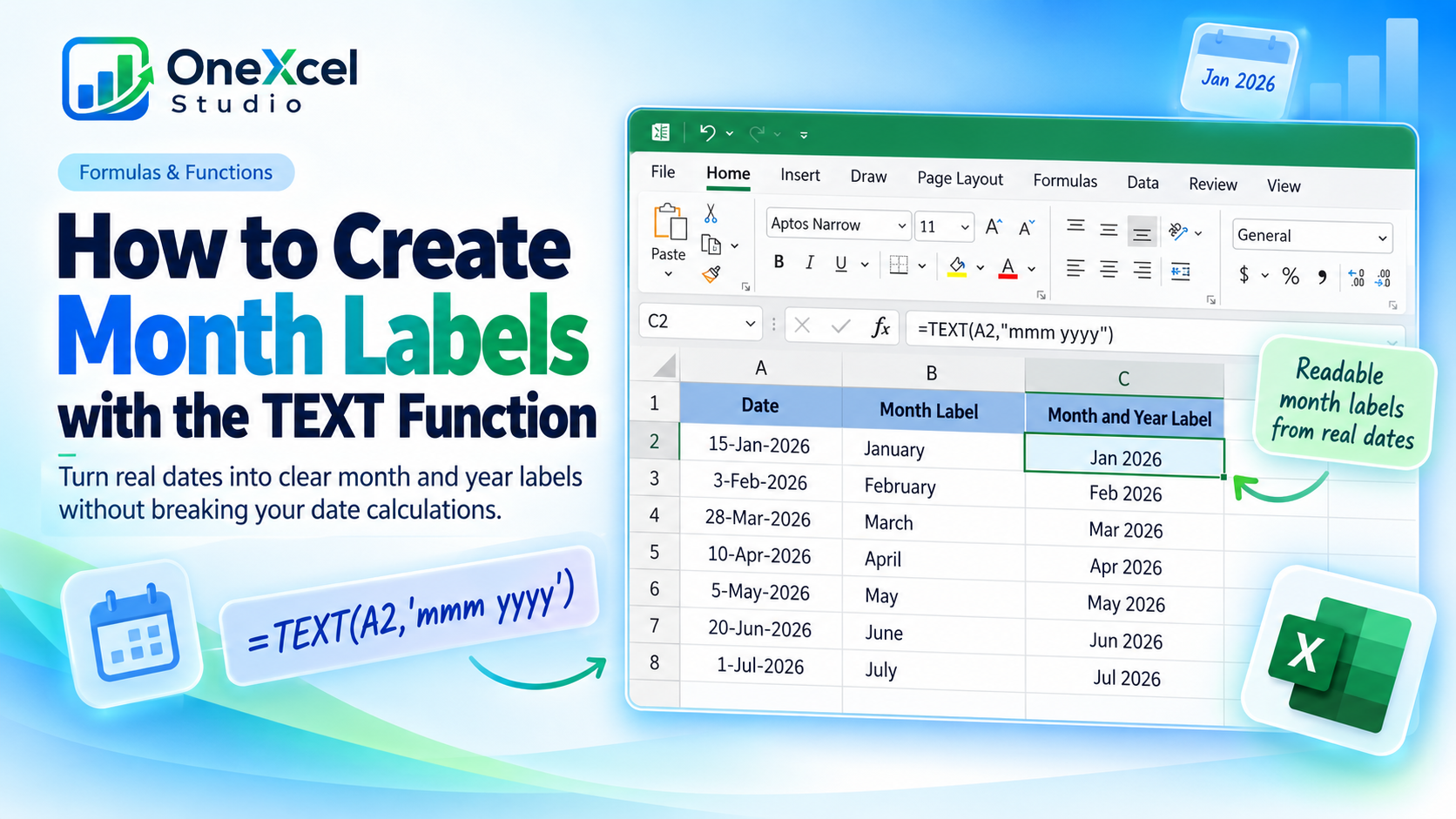This screenshot has width=1456, height=819.
Task: Apply the red Font Color A
Action: pyautogui.click(x=1008, y=268)
